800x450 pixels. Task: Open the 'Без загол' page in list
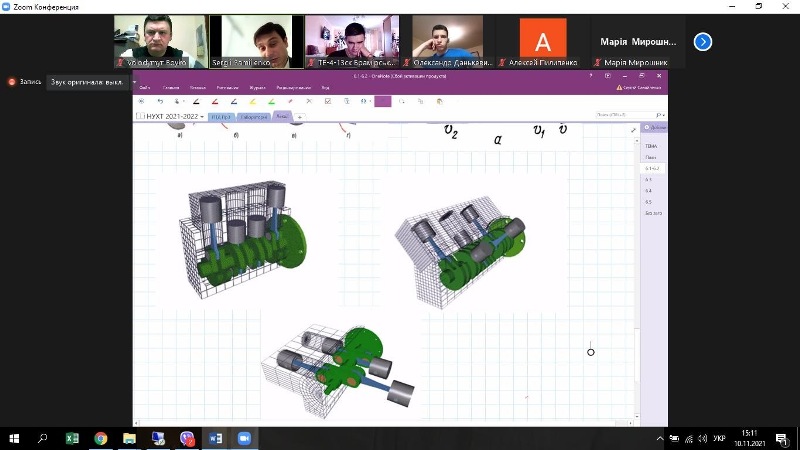coord(653,213)
